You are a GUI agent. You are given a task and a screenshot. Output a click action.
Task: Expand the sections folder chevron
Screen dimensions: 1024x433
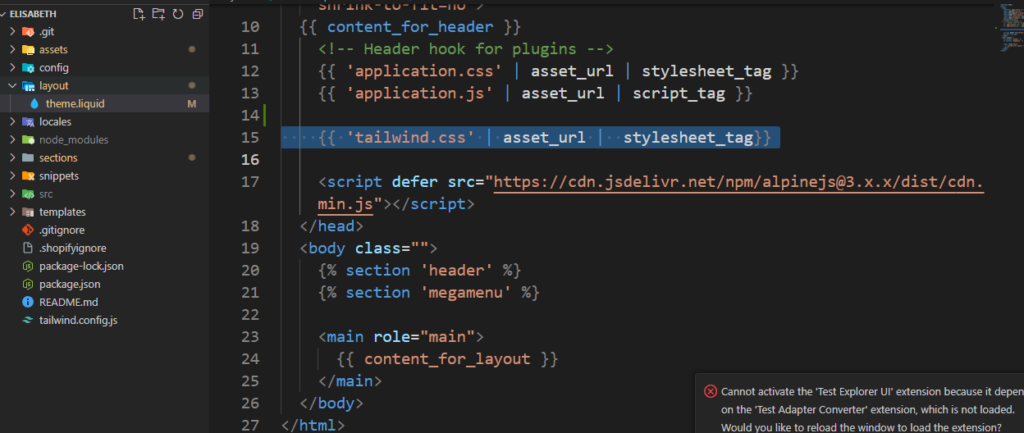(x=12, y=158)
